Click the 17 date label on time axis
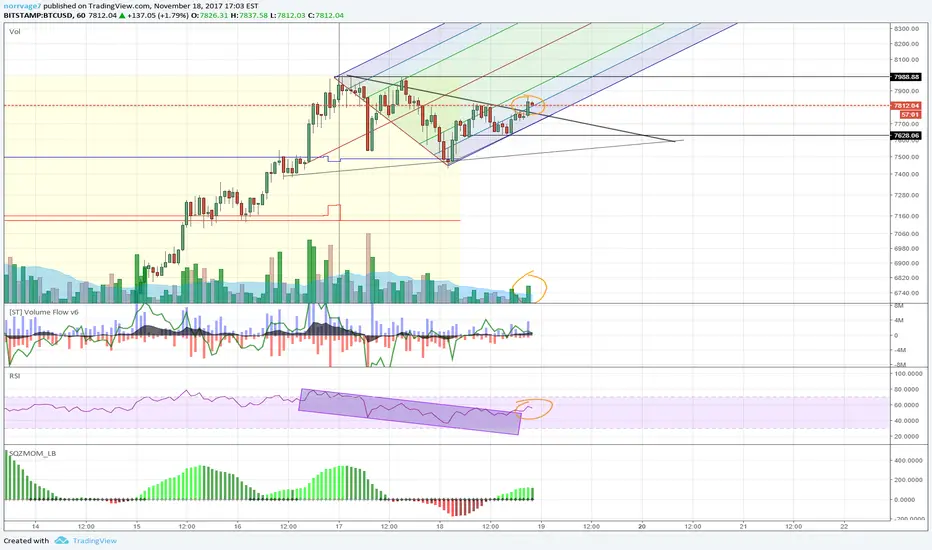Viewport: 932px width, 550px height. coord(339,526)
